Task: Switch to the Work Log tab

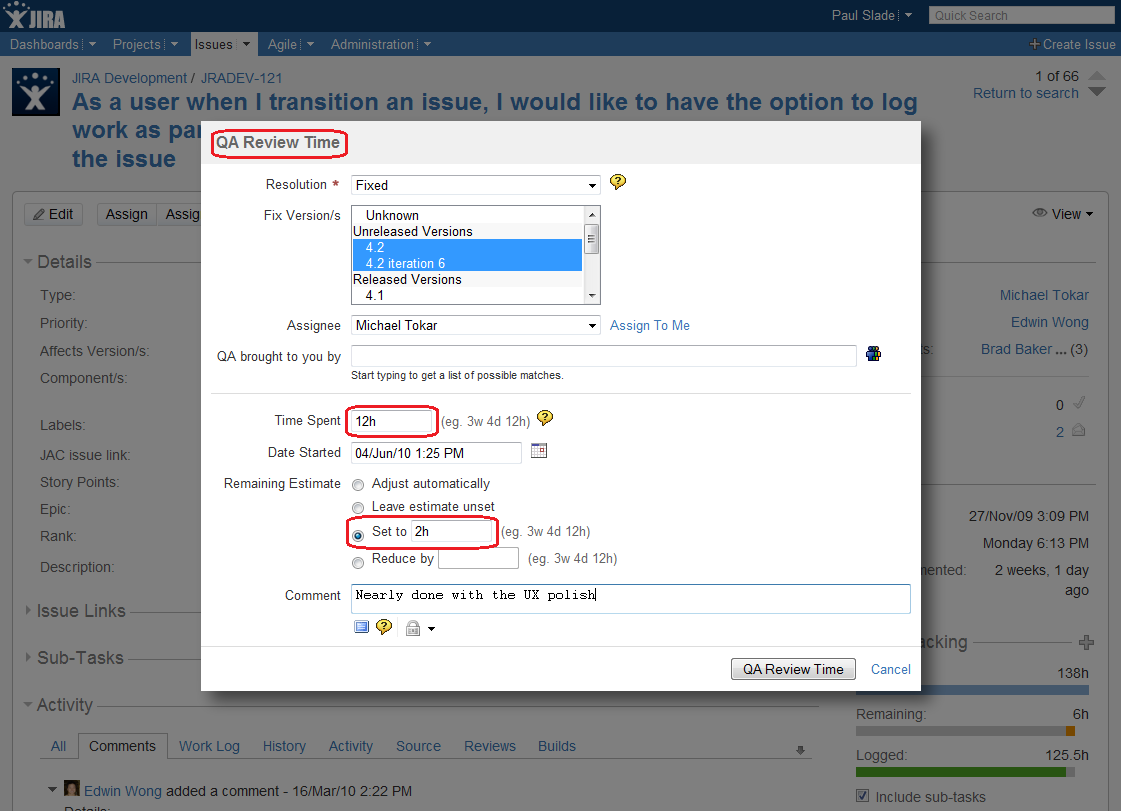Action: pyautogui.click(x=209, y=746)
